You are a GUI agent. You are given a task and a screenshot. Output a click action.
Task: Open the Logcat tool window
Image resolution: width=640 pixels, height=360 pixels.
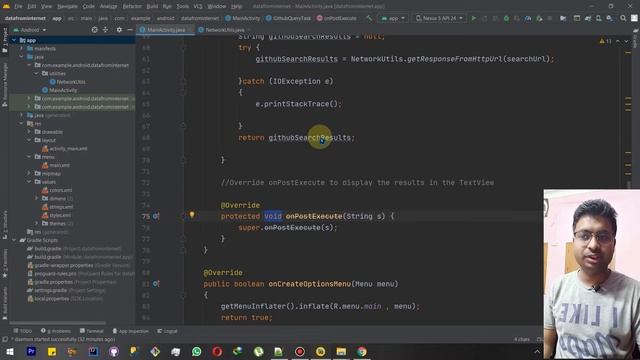[x=167, y=331]
